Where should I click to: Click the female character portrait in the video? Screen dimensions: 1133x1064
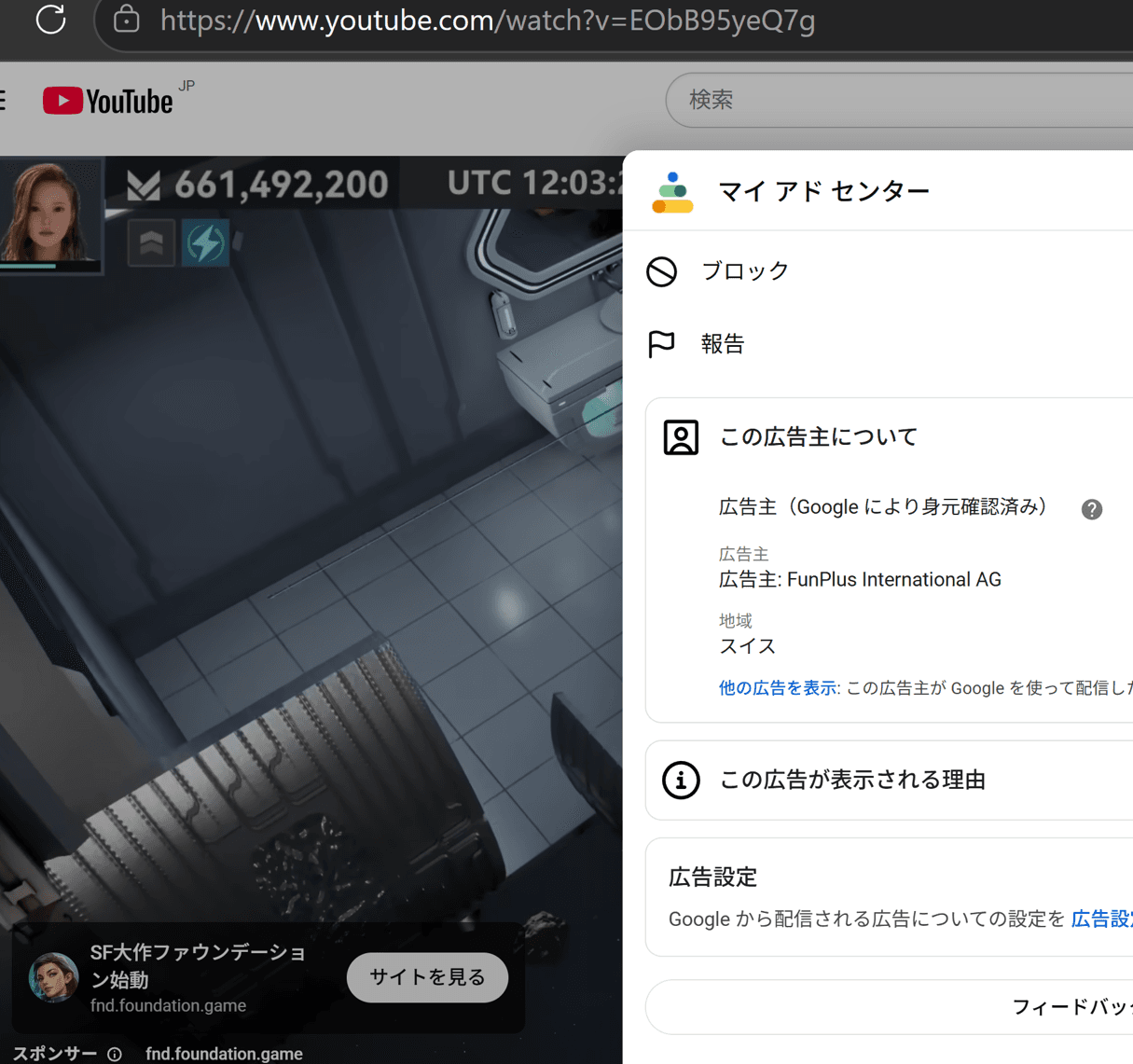(x=49, y=214)
